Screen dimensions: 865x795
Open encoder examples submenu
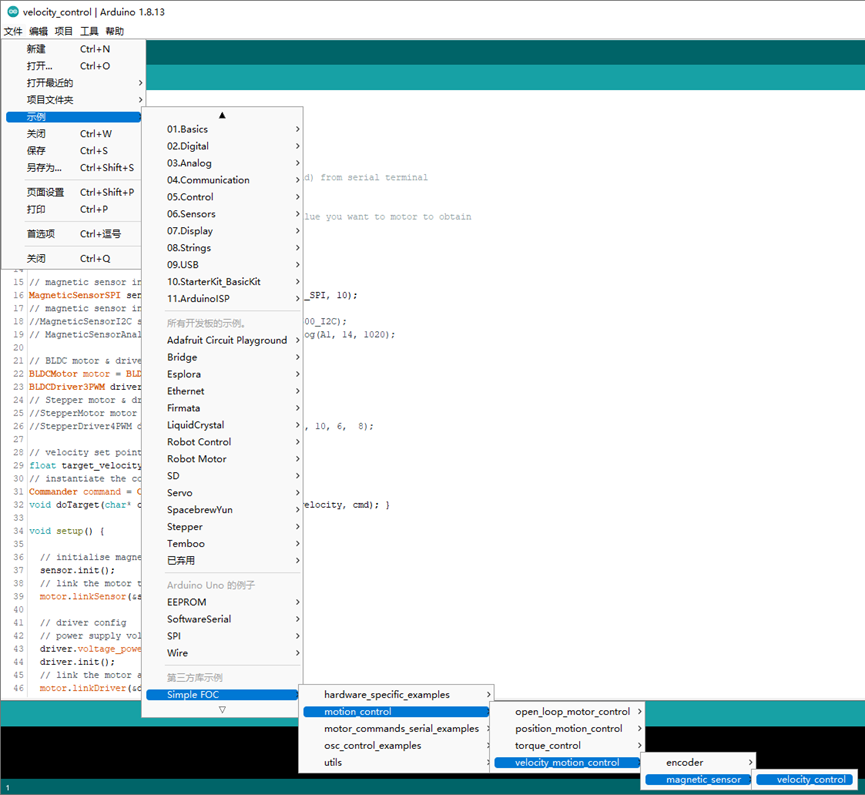pos(699,762)
